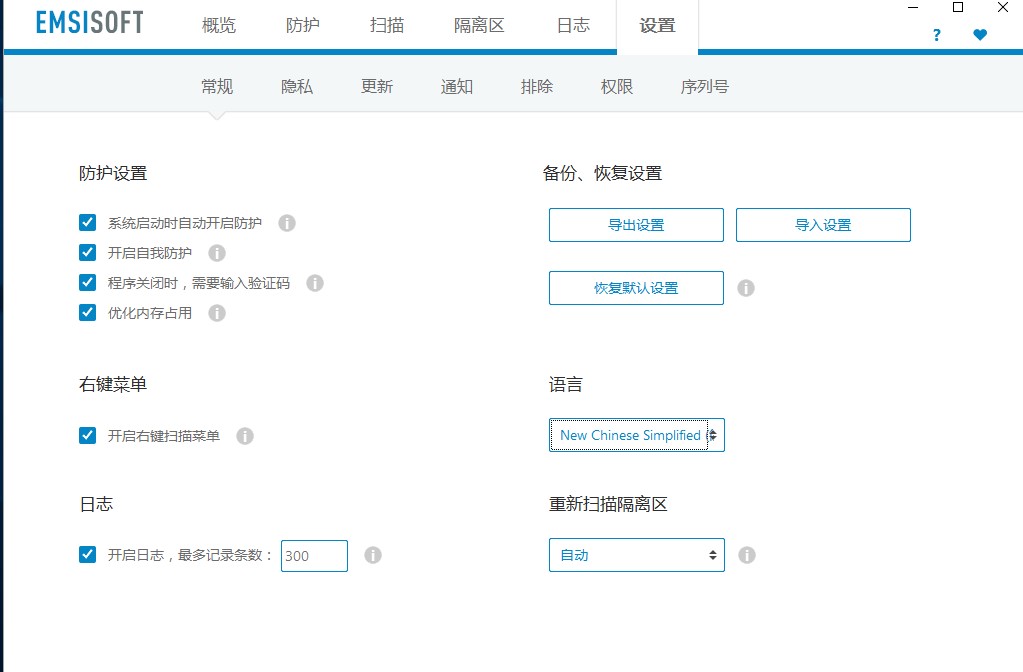This screenshot has width=1023, height=672.
Task: Show info next to 恢复默认设置 button
Action: [x=746, y=288]
